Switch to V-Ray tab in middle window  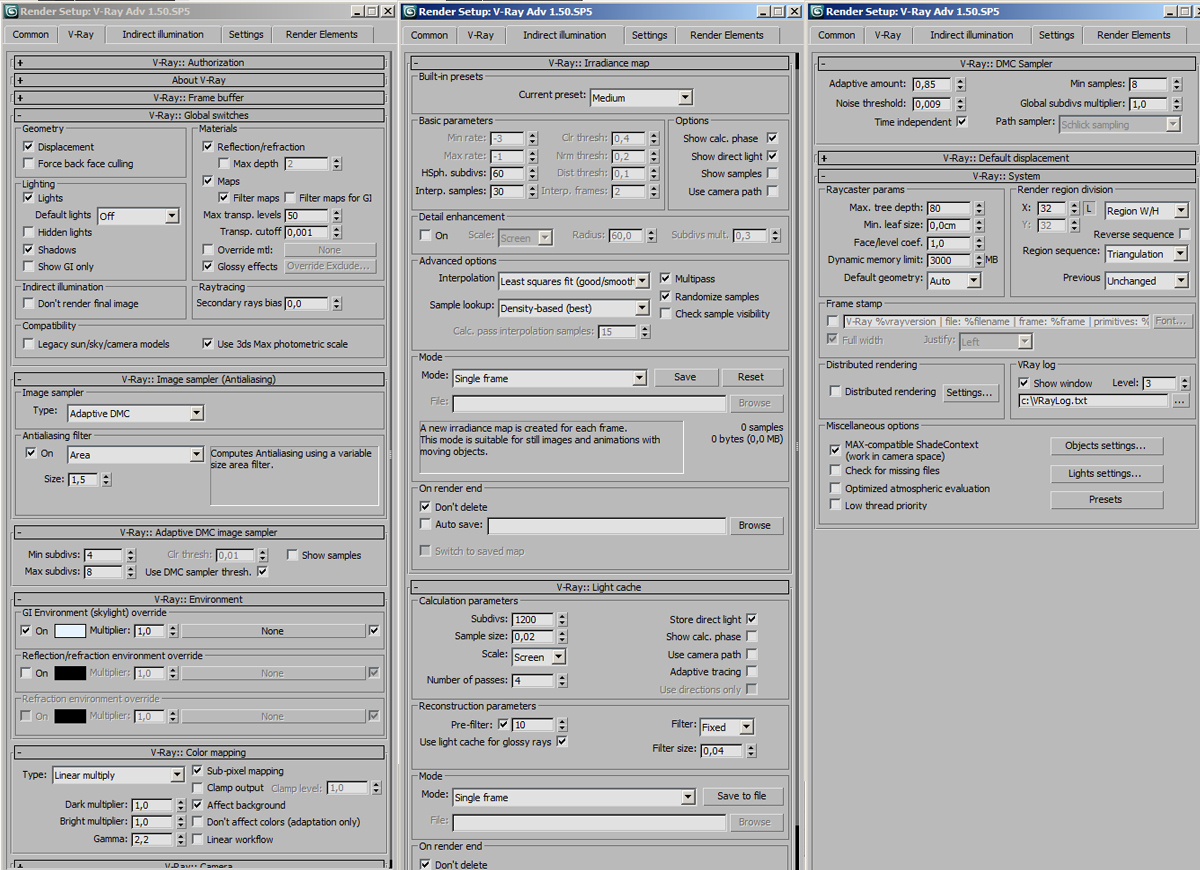coord(480,35)
